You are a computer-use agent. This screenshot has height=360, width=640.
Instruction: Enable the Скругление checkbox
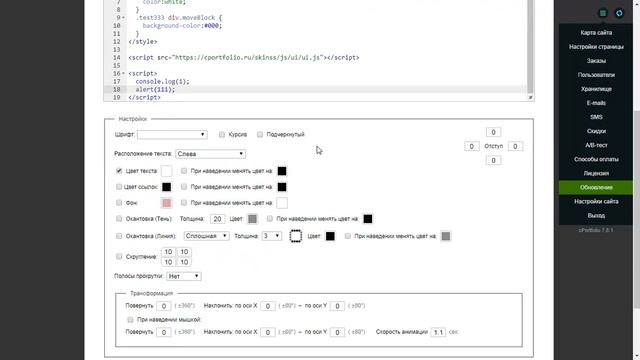119,256
